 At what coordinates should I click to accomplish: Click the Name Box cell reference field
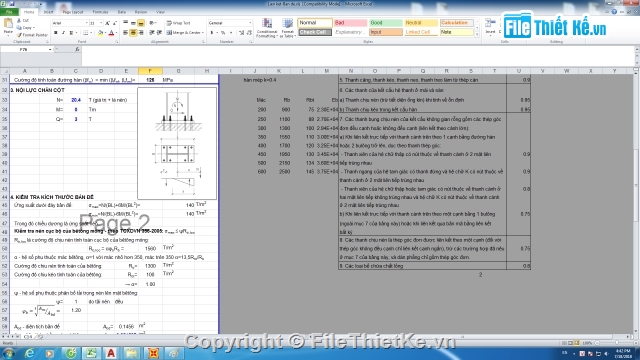[x=27, y=49]
